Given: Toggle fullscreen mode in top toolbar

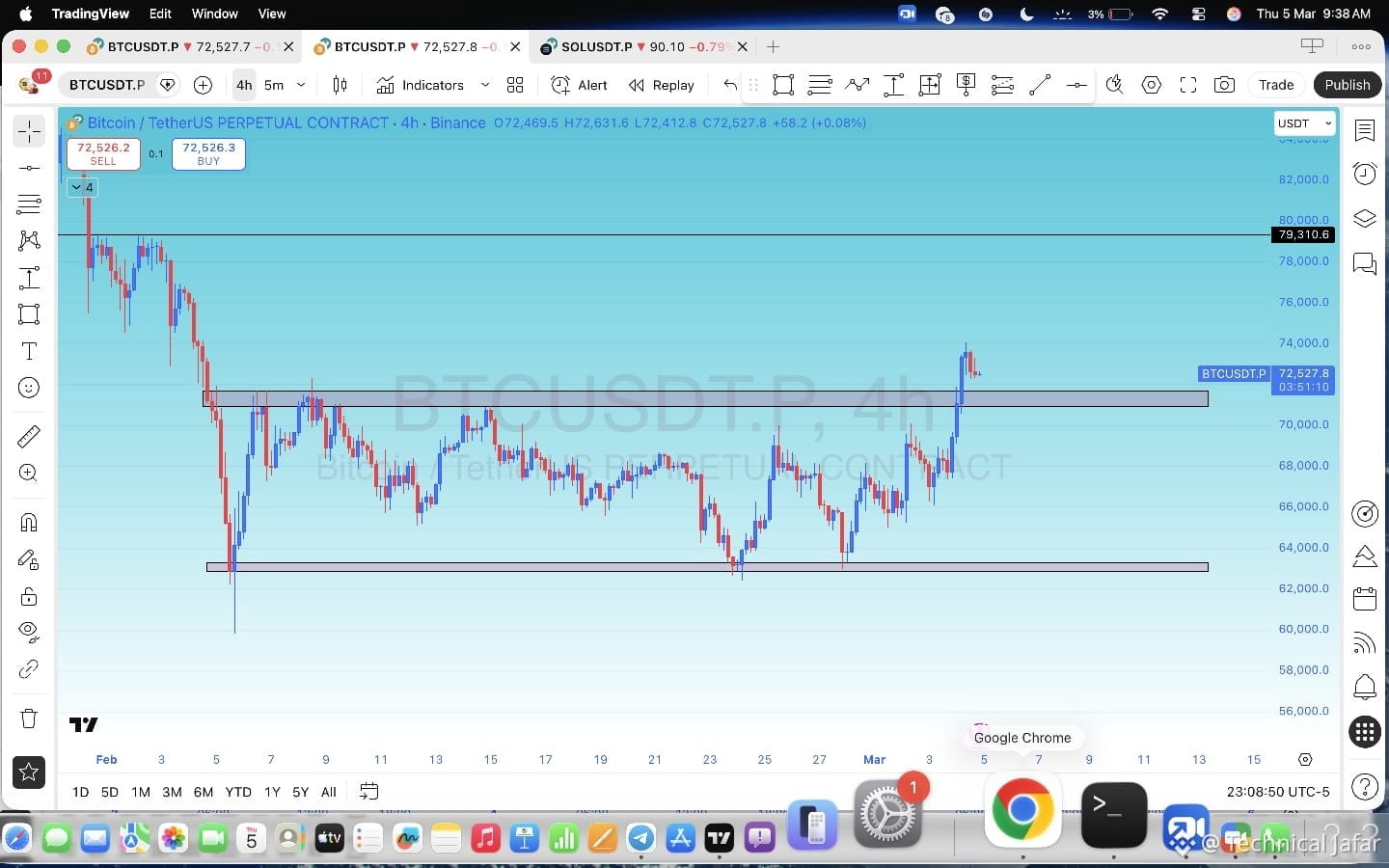Looking at the screenshot, I should (1188, 85).
